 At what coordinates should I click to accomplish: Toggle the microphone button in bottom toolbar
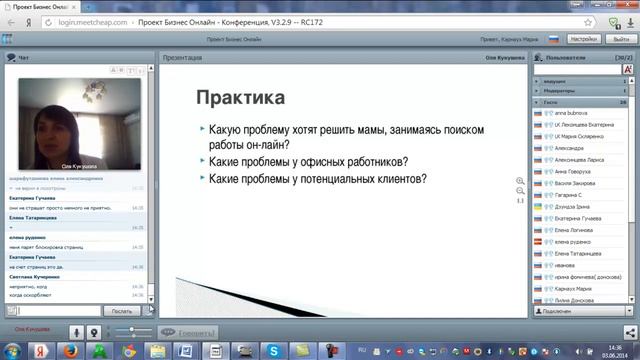point(76,333)
